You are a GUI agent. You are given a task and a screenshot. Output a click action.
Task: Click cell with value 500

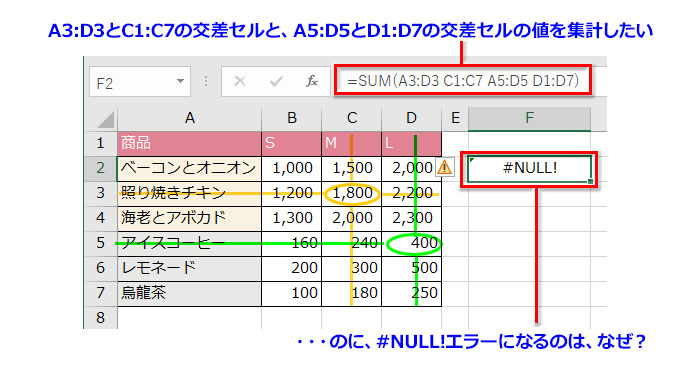(x=412, y=268)
